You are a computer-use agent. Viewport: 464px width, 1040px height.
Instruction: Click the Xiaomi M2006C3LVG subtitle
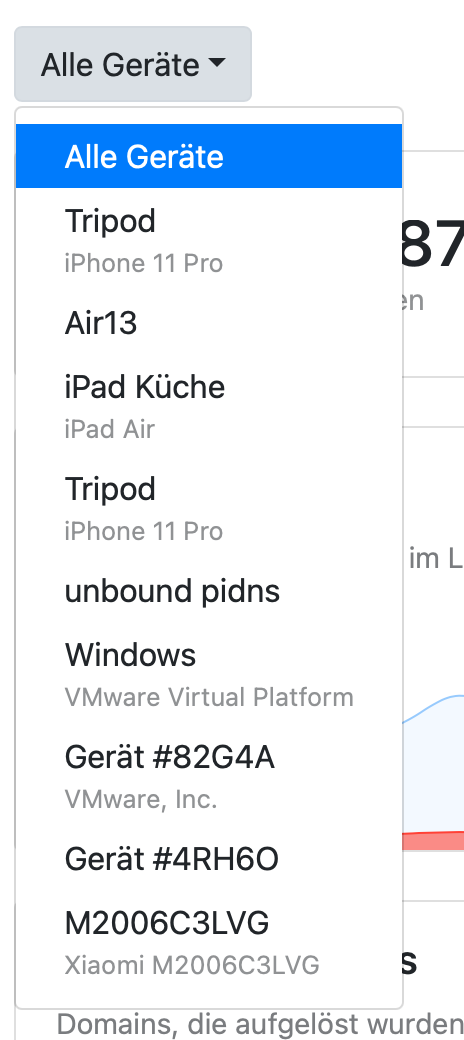(x=192, y=965)
